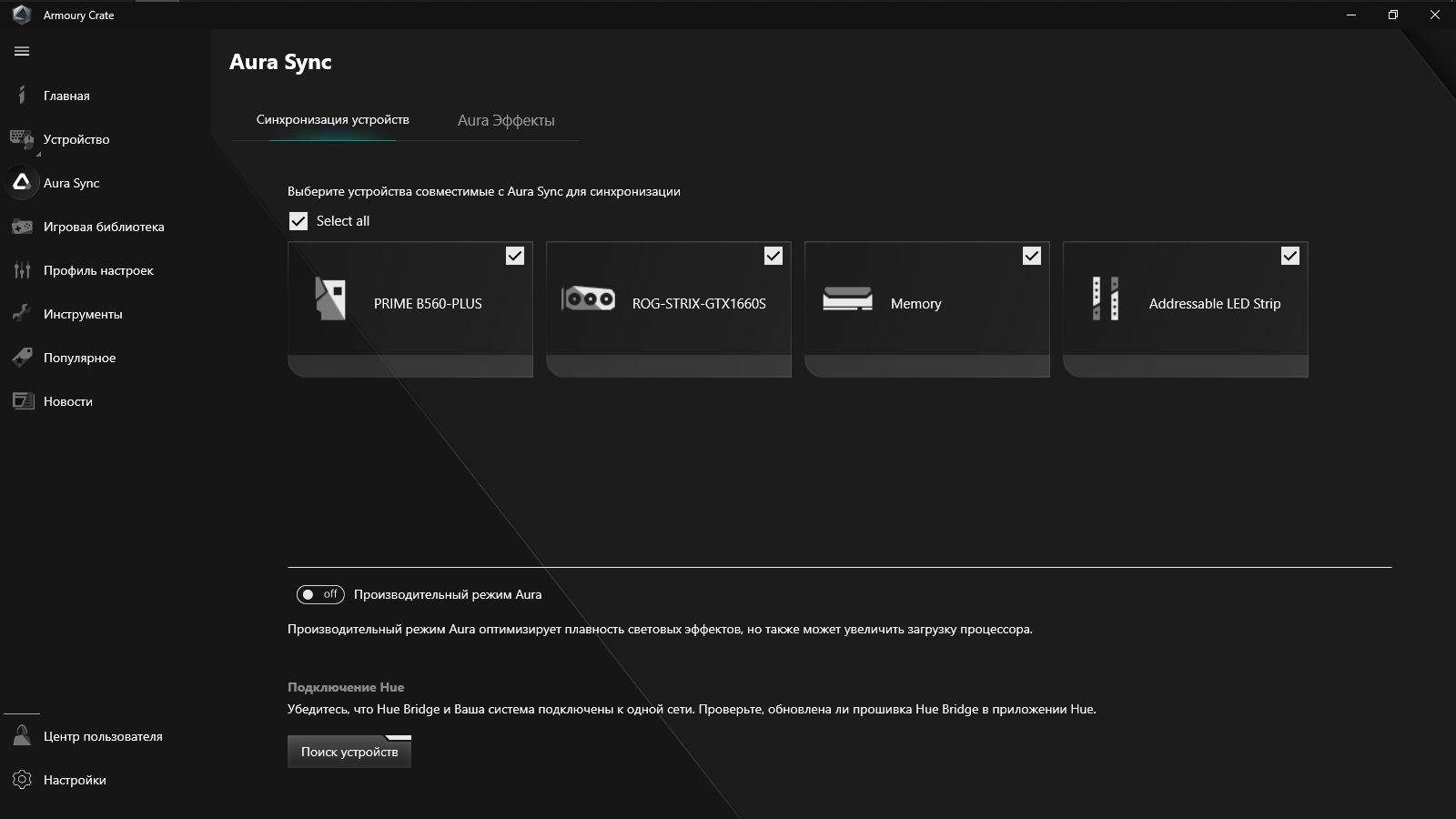The image size is (1456, 819).
Task: Click the Устройство device icon
Action: tap(22, 138)
